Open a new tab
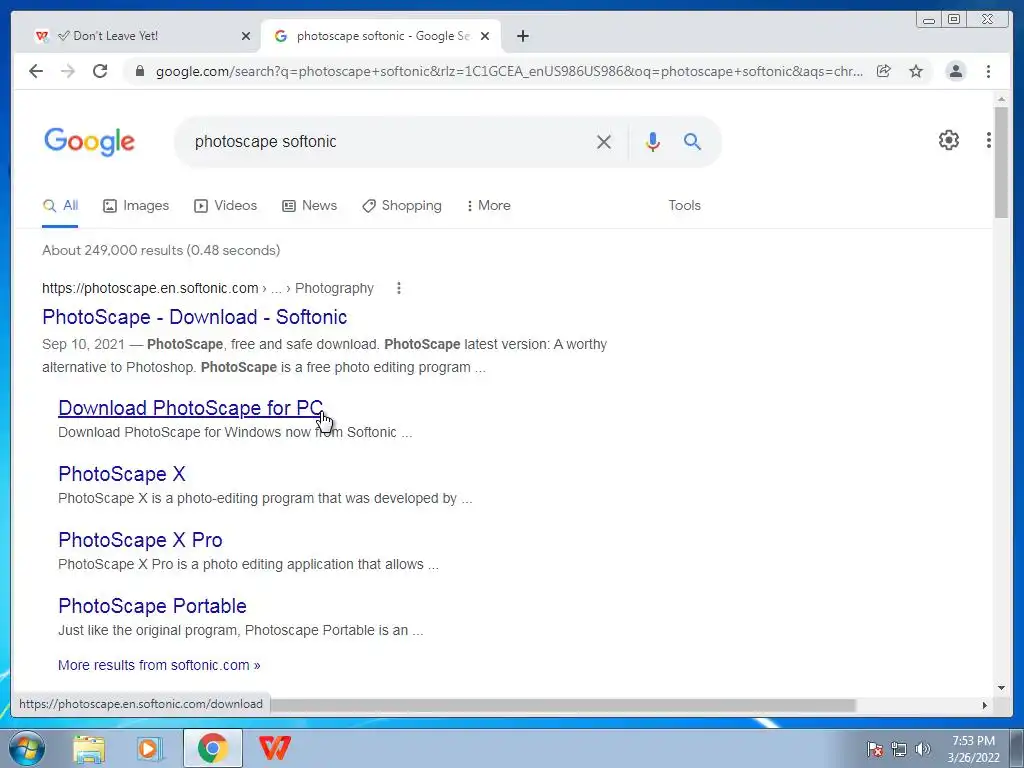 (522, 36)
